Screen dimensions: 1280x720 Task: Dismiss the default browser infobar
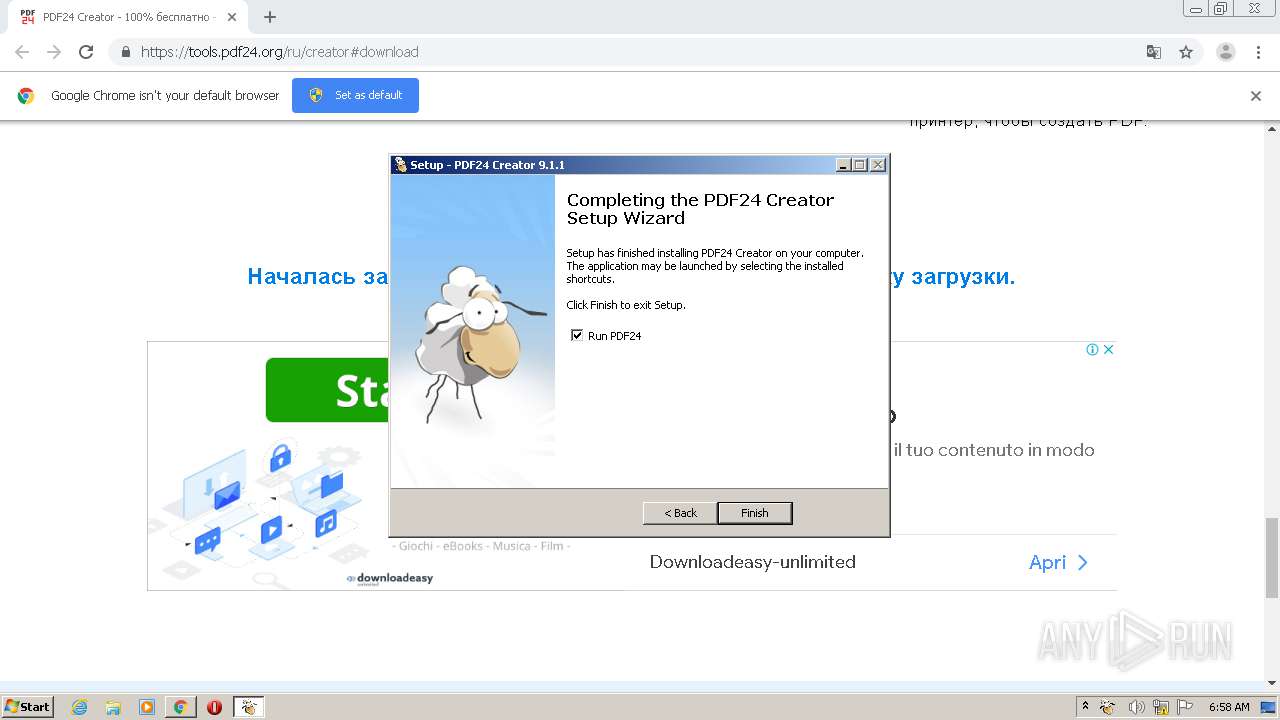pos(1256,96)
